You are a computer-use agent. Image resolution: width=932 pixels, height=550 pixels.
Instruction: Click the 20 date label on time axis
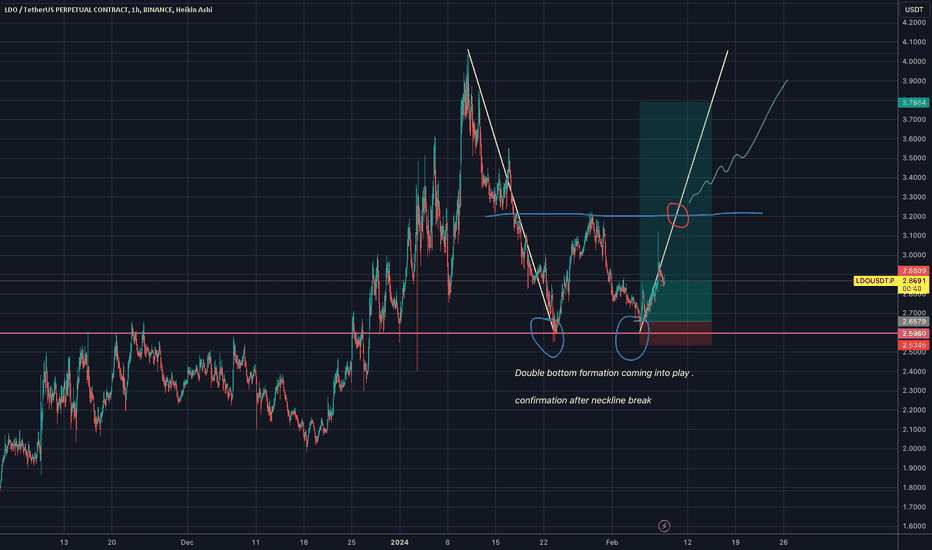[x=112, y=542]
